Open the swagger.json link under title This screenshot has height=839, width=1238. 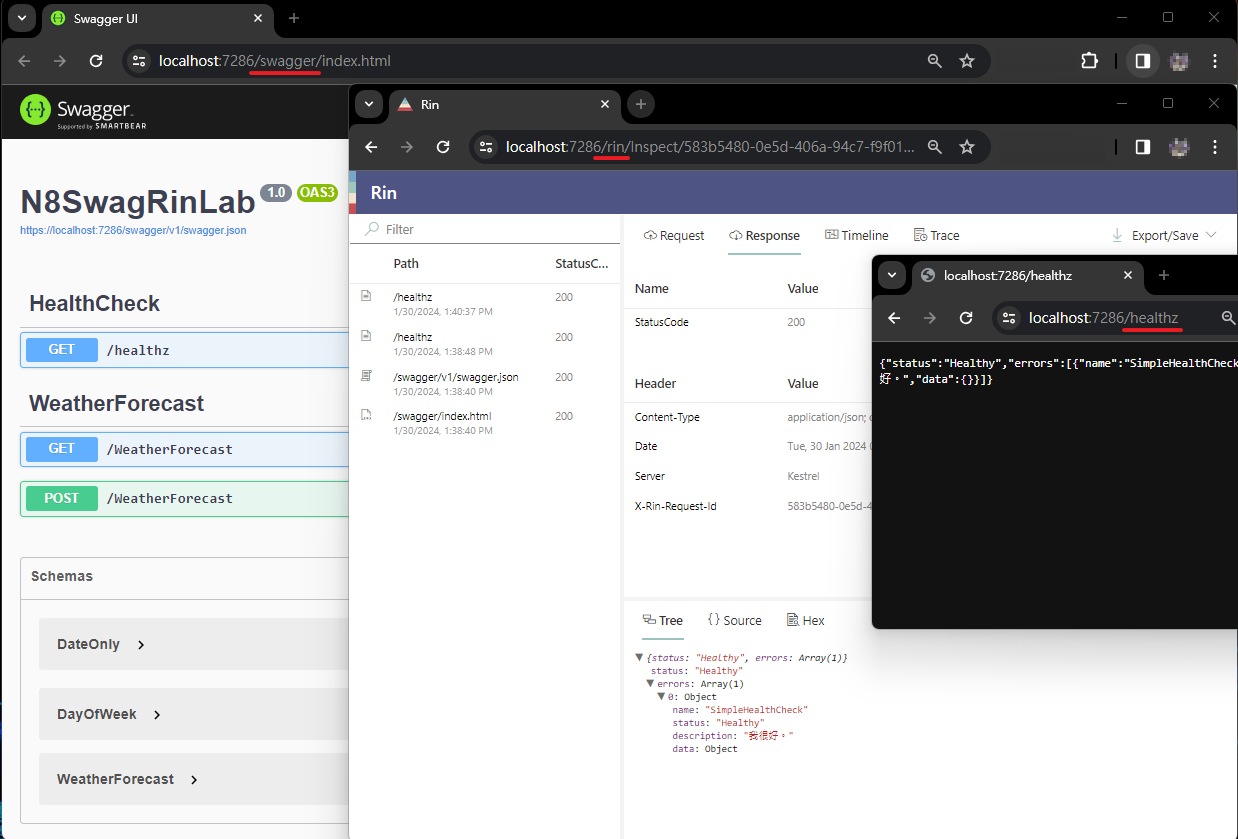pos(133,230)
